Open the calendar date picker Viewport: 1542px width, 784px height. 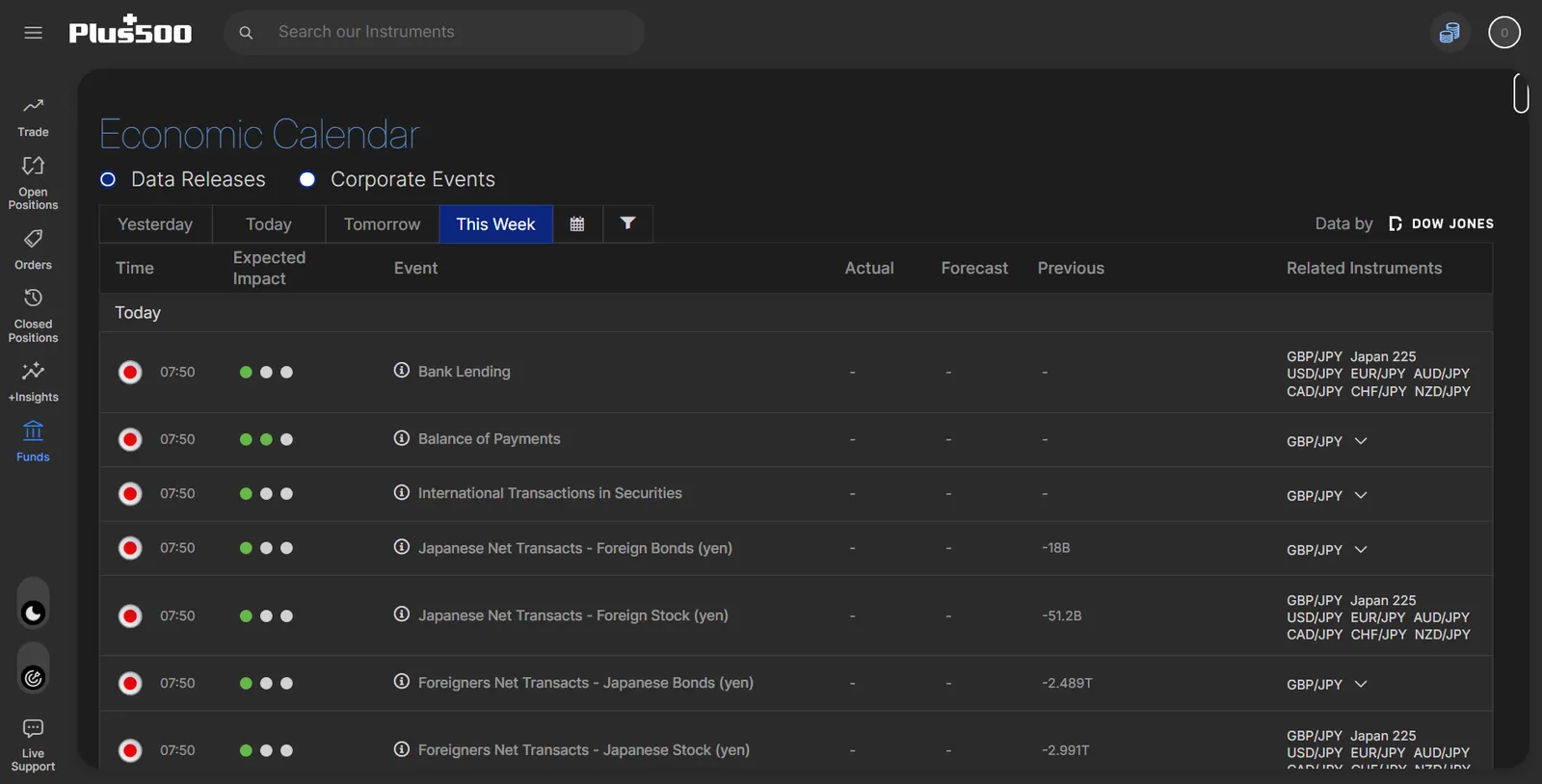[x=577, y=224]
